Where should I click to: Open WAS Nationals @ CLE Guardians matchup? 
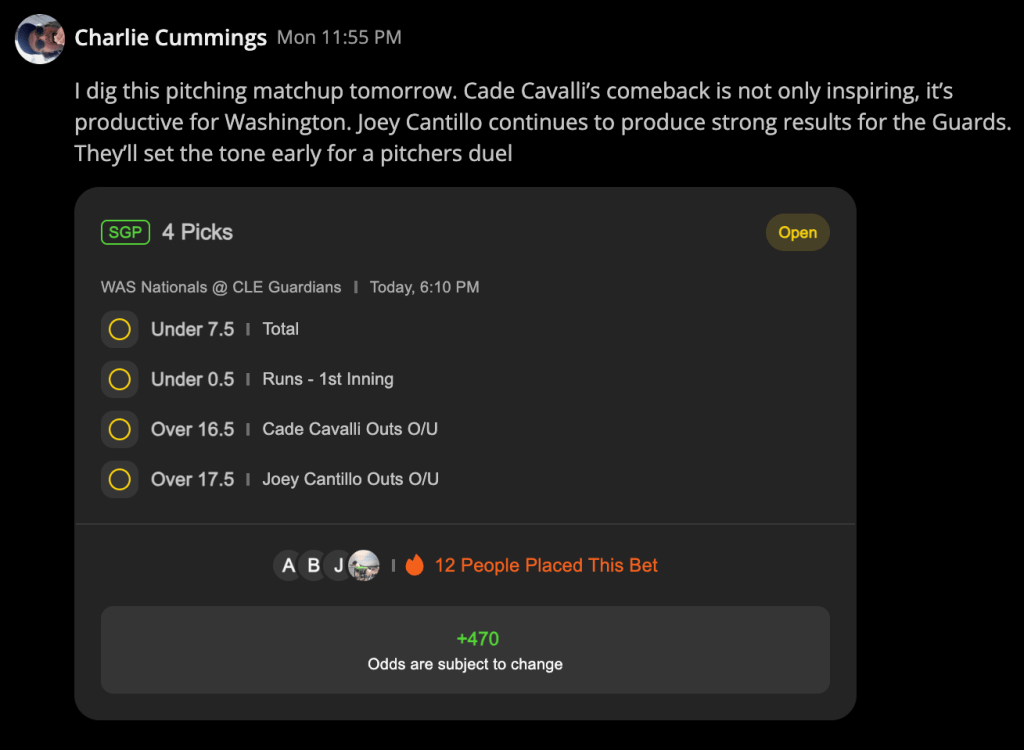221,287
